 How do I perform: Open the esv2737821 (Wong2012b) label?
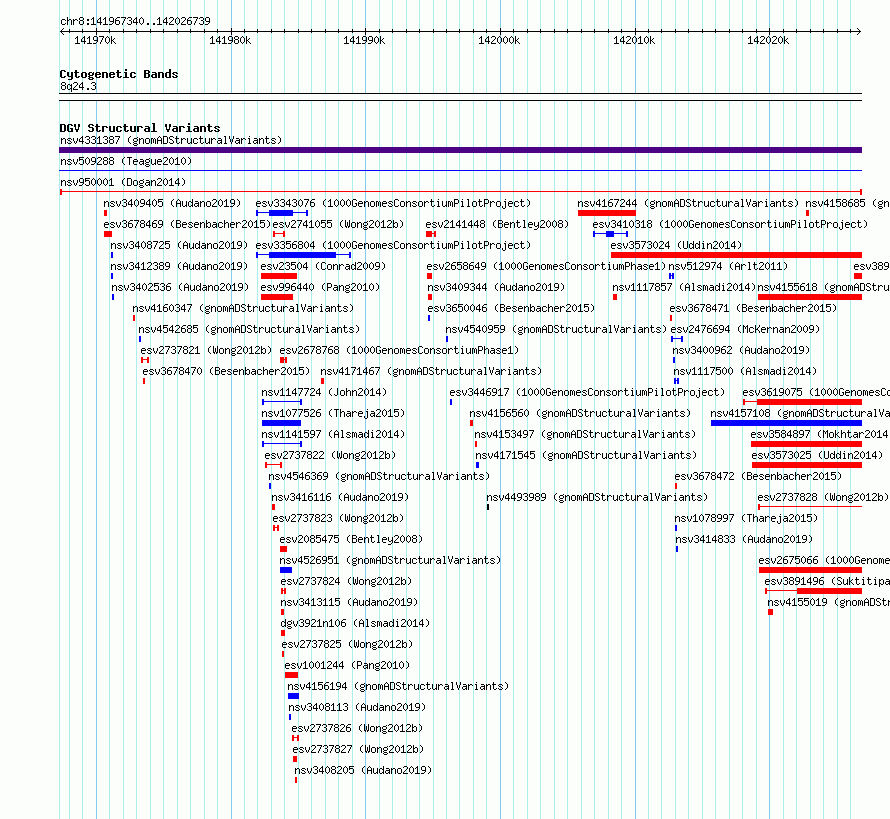pyautogui.click(x=206, y=350)
